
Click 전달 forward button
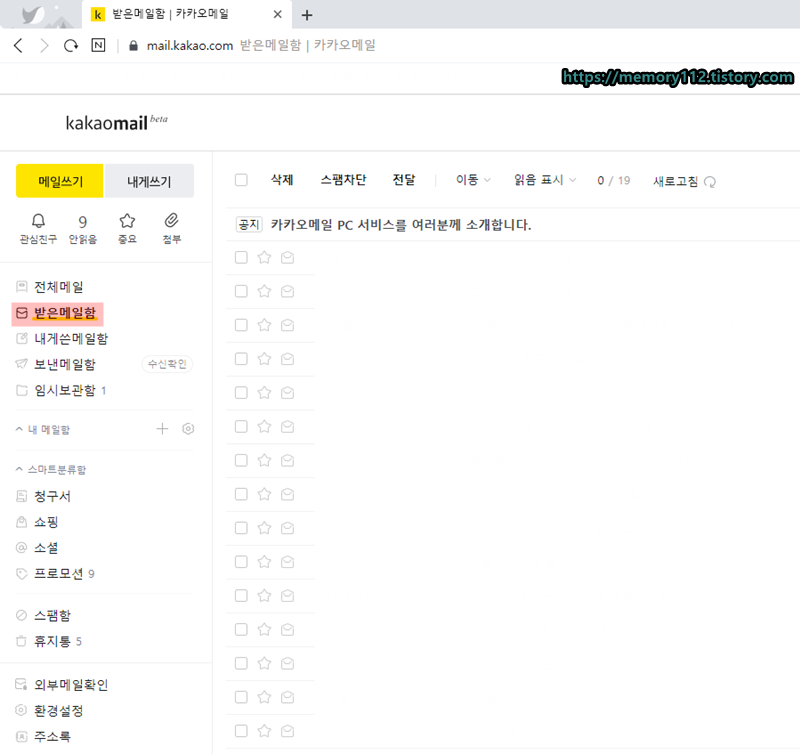[404, 180]
